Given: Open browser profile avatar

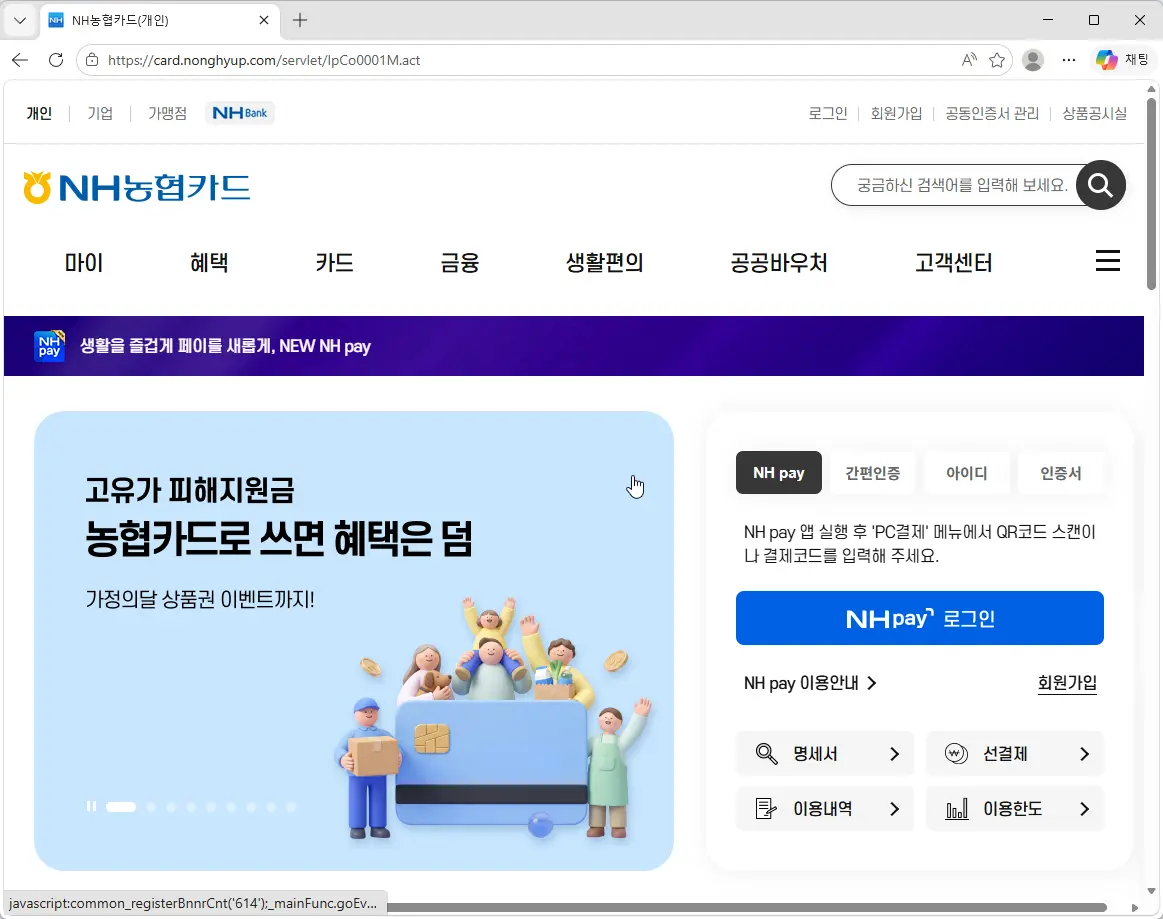Looking at the screenshot, I should (x=1032, y=60).
